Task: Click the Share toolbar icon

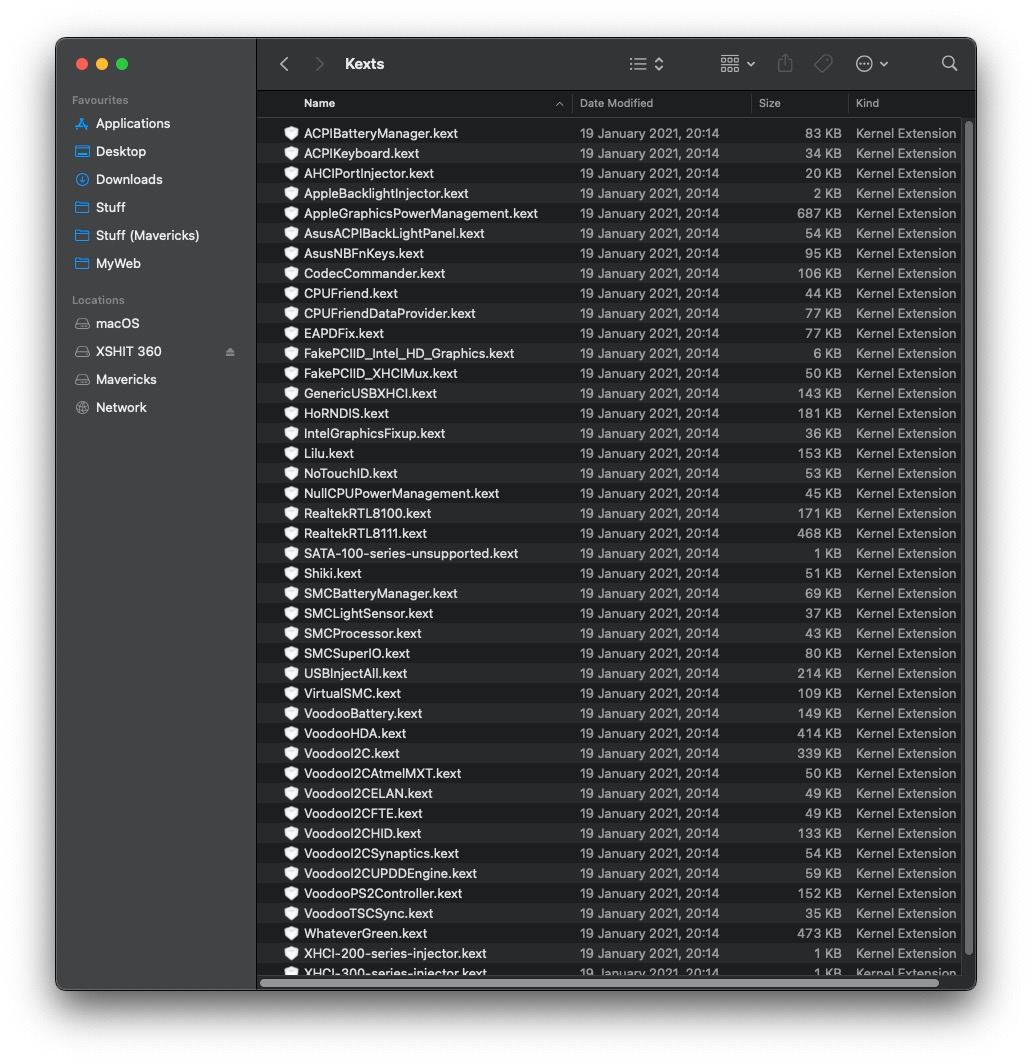Action: (x=785, y=63)
